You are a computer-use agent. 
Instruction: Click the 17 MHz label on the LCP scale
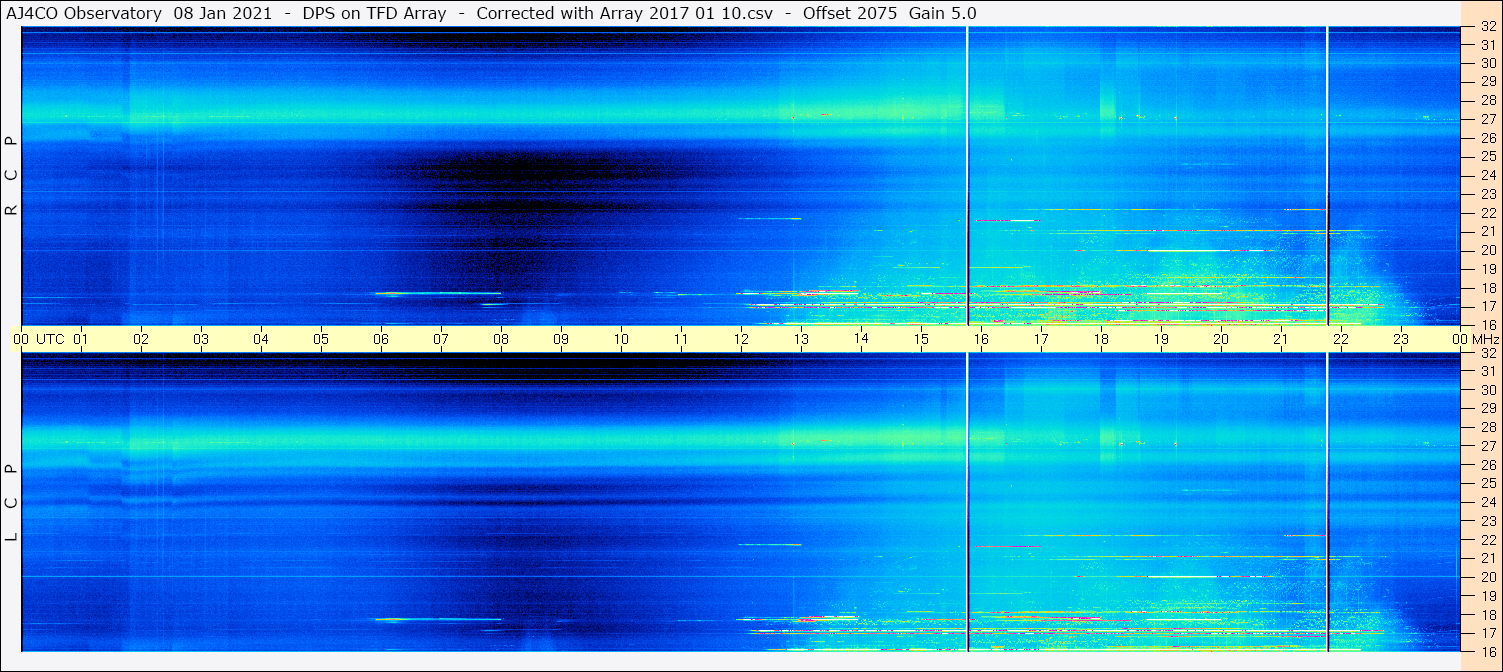pyautogui.click(x=1488, y=633)
